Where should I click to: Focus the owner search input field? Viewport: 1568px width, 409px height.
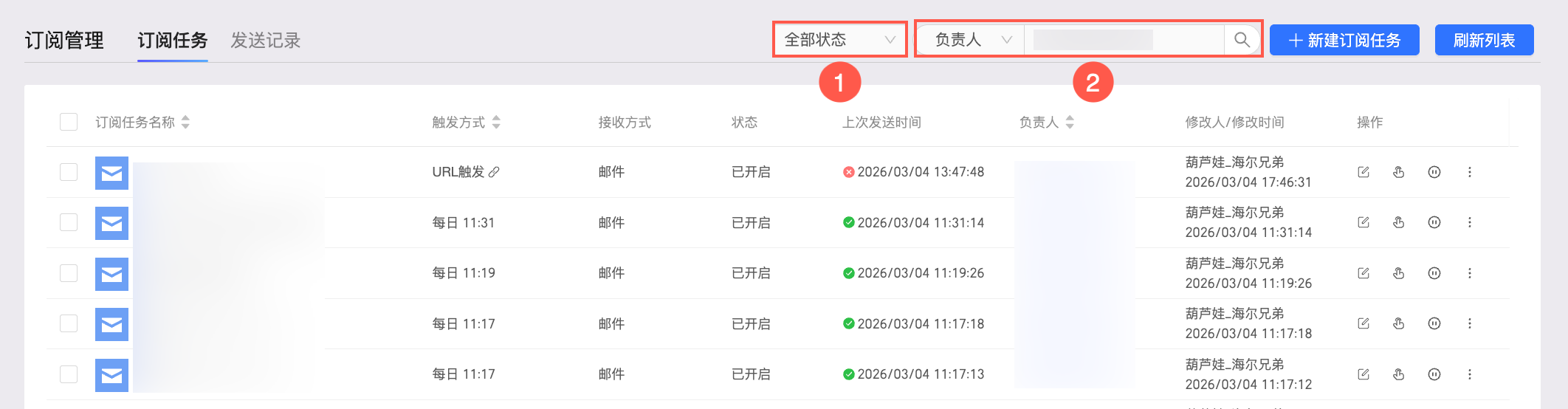coord(1124,40)
